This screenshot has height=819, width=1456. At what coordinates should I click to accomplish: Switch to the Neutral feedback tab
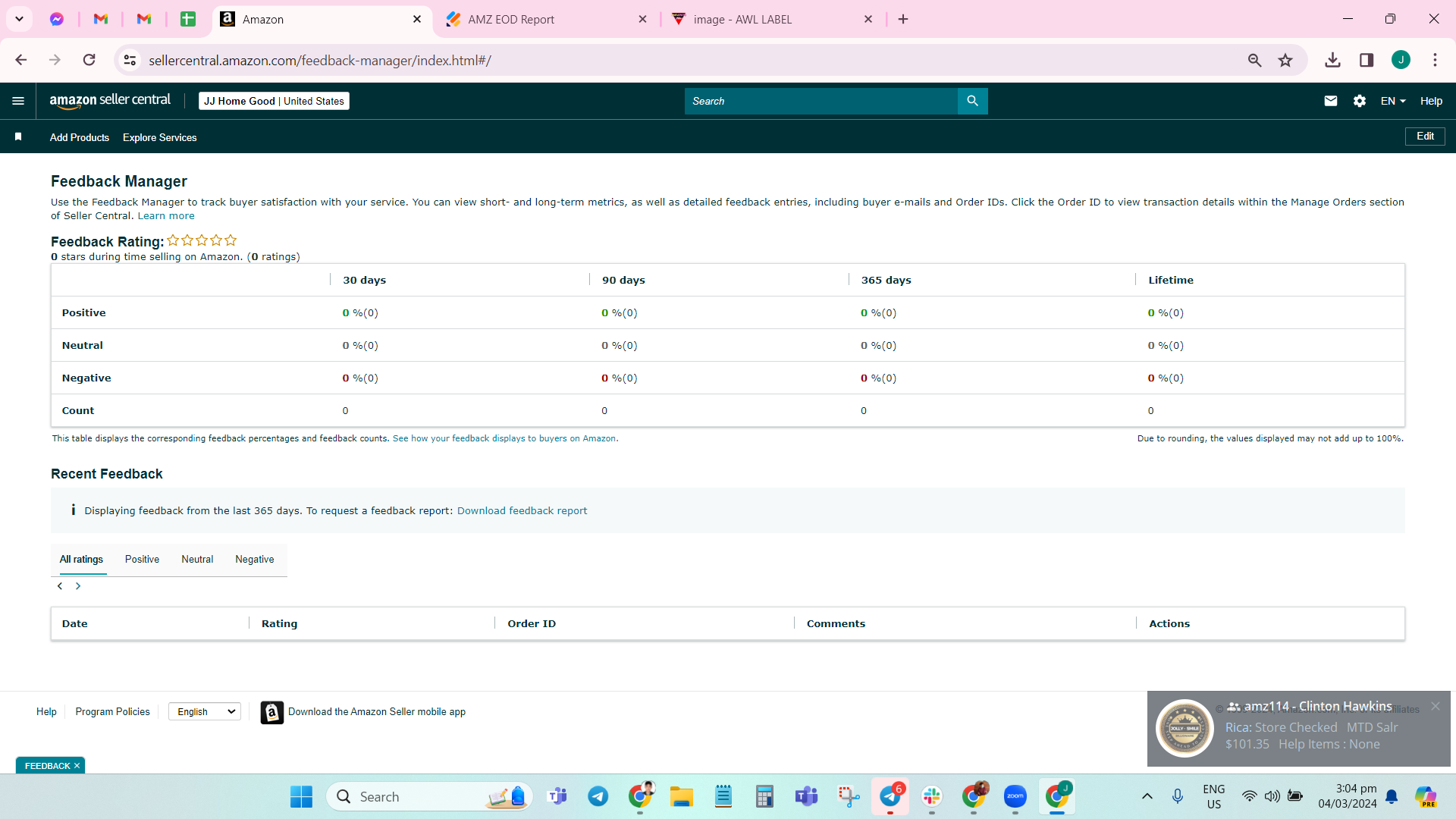click(x=197, y=560)
